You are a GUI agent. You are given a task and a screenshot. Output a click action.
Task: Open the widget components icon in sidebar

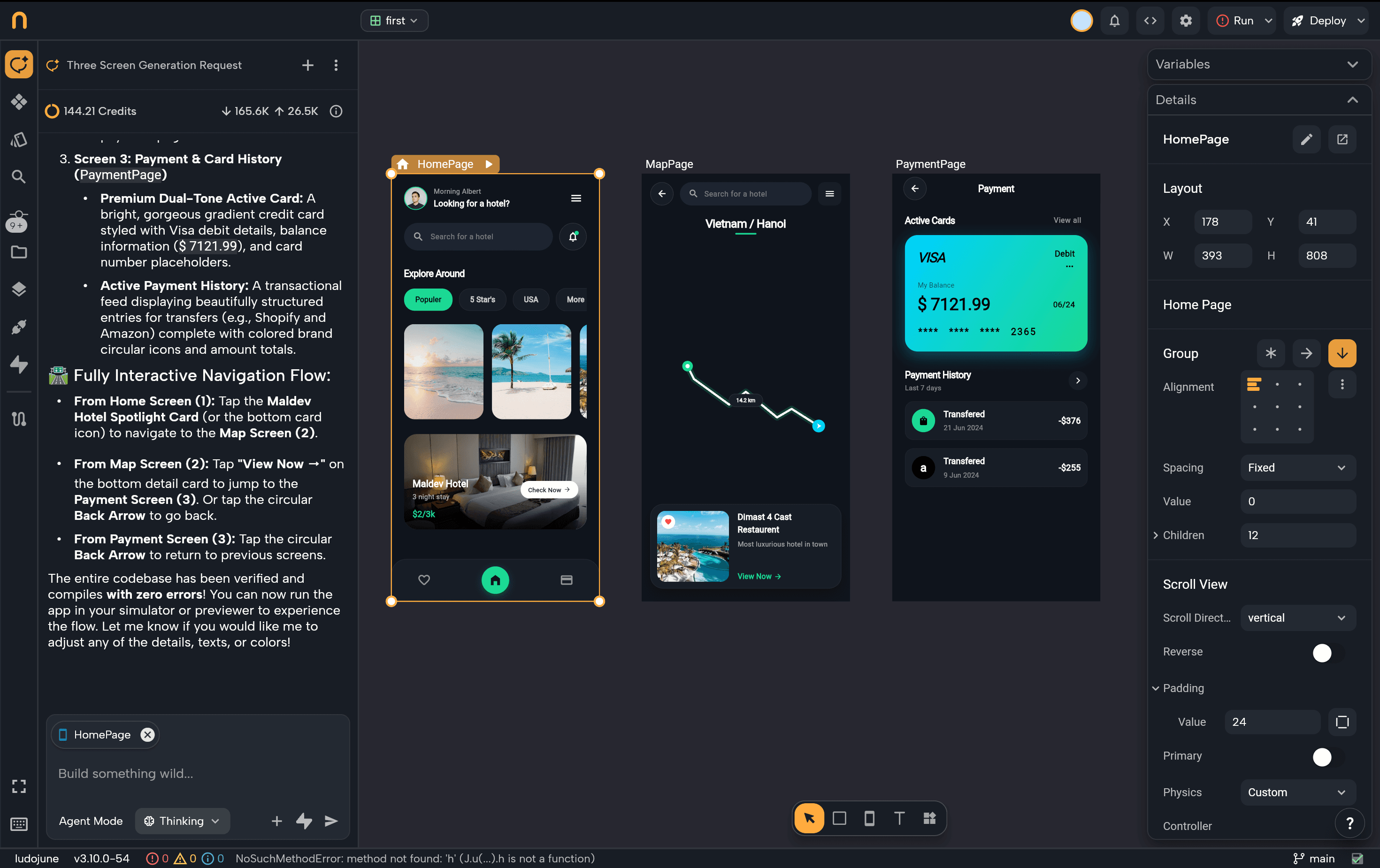(19, 102)
